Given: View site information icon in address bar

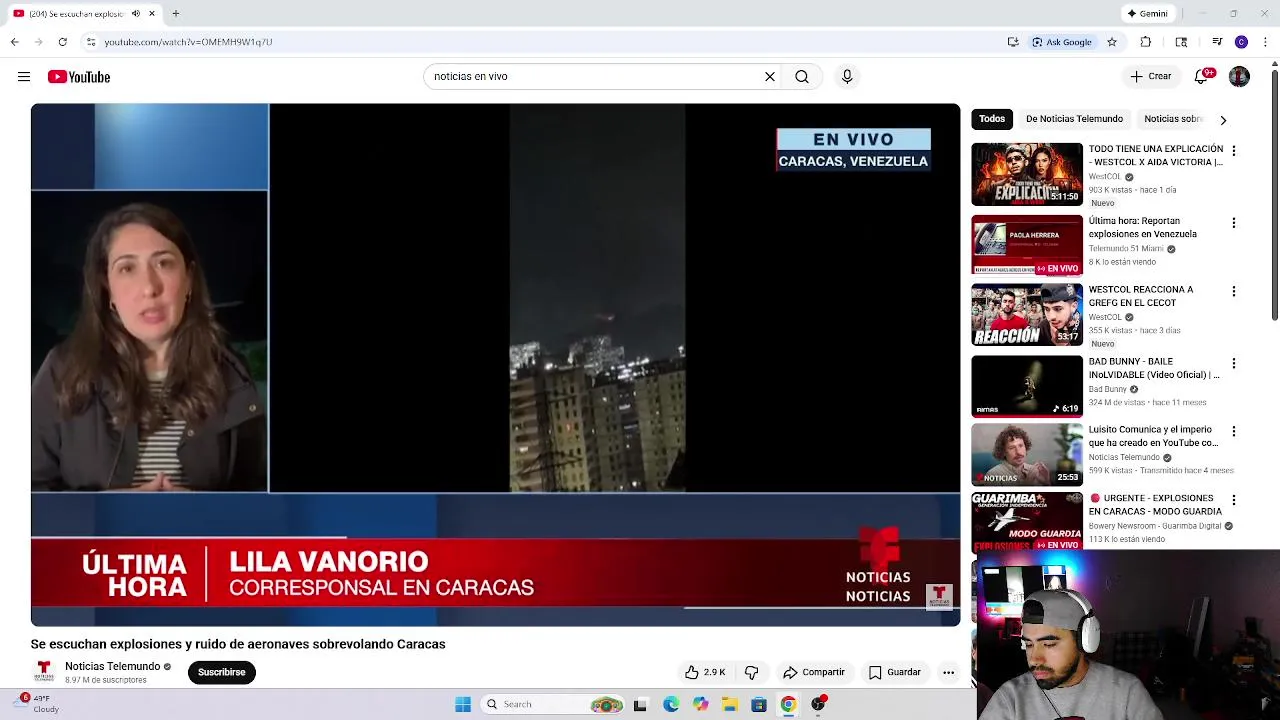Looking at the screenshot, I should point(91,42).
